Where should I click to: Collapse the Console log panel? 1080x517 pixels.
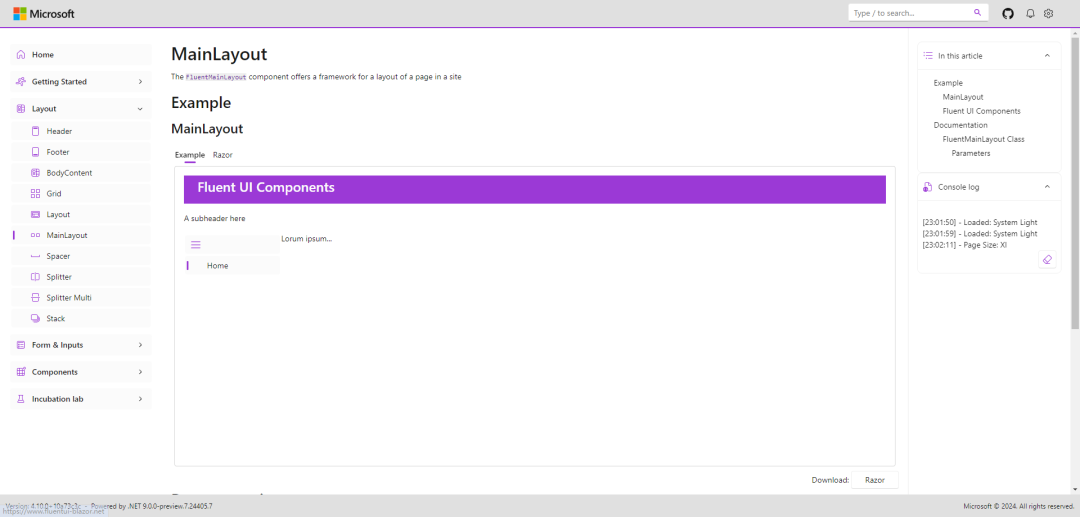[1047, 187]
